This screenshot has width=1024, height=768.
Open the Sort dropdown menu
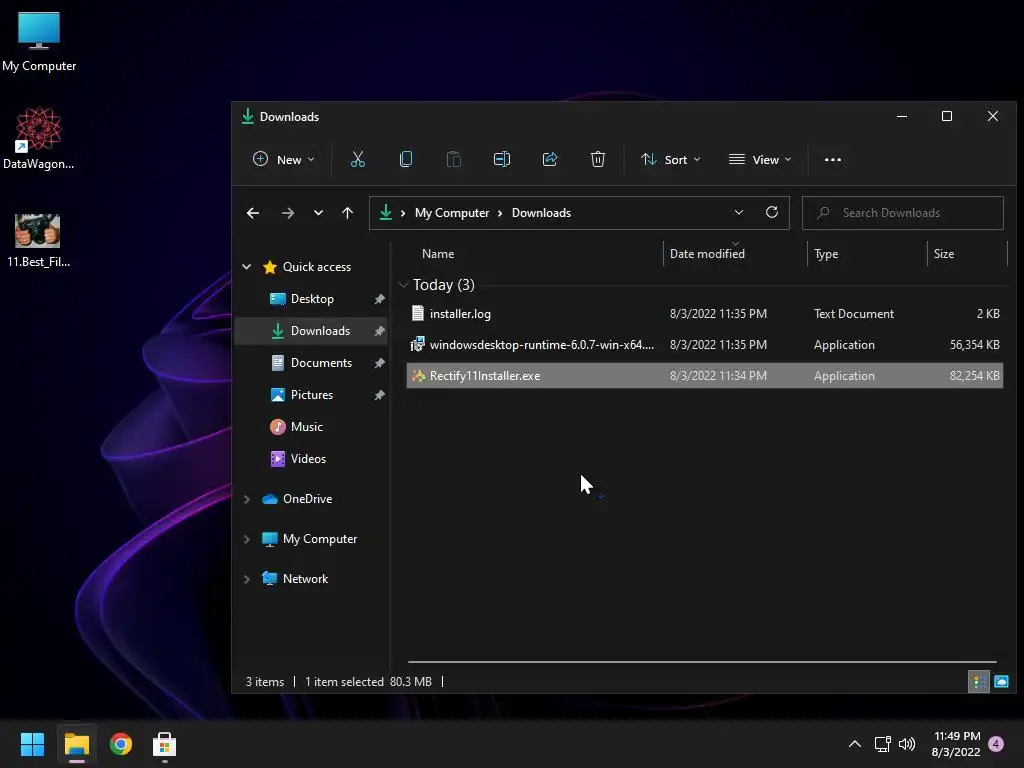[x=671, y=159]
